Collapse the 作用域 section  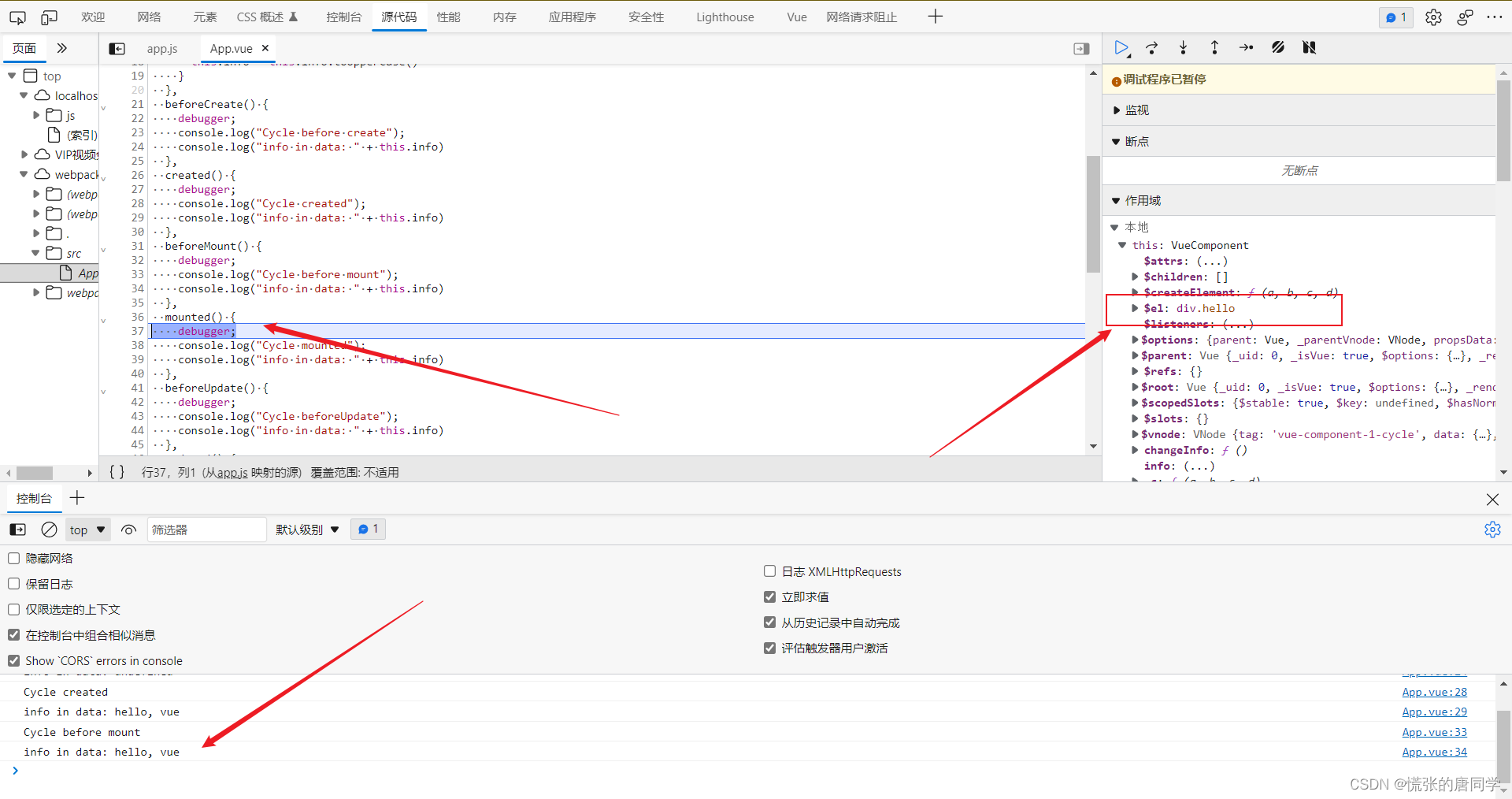[x=1116, y=201]
